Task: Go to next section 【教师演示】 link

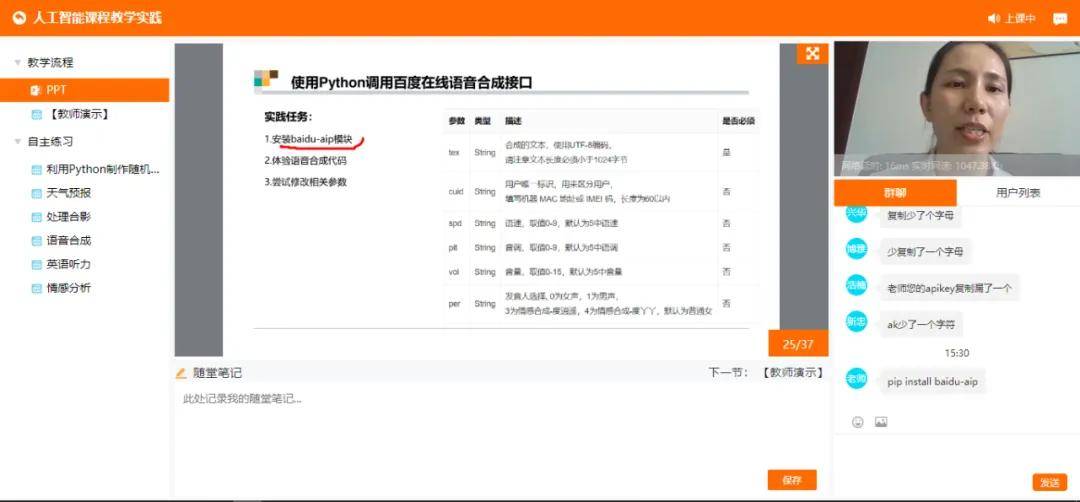Action: pos(793,373)
